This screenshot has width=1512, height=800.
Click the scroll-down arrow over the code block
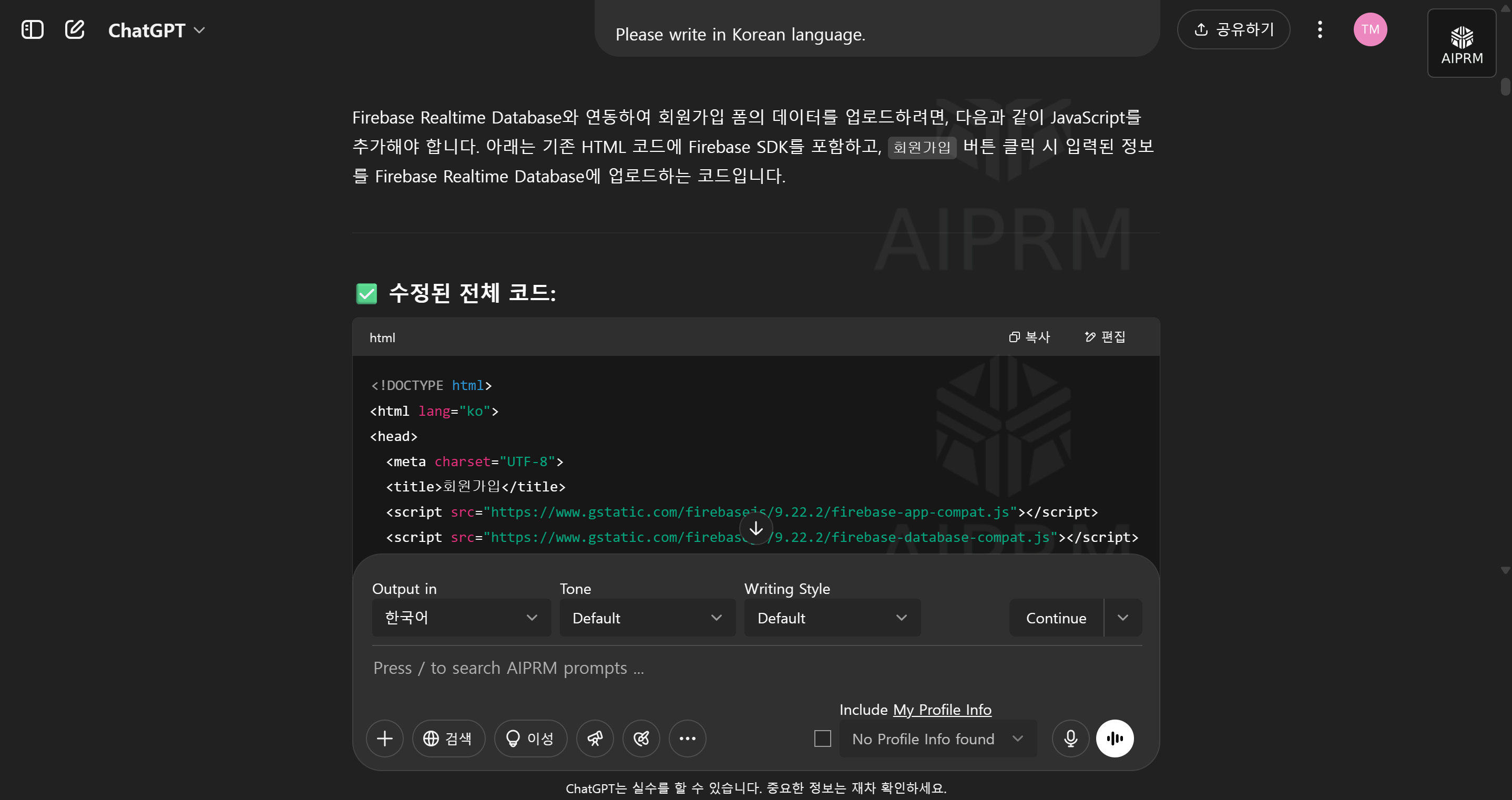pos(755,529)
